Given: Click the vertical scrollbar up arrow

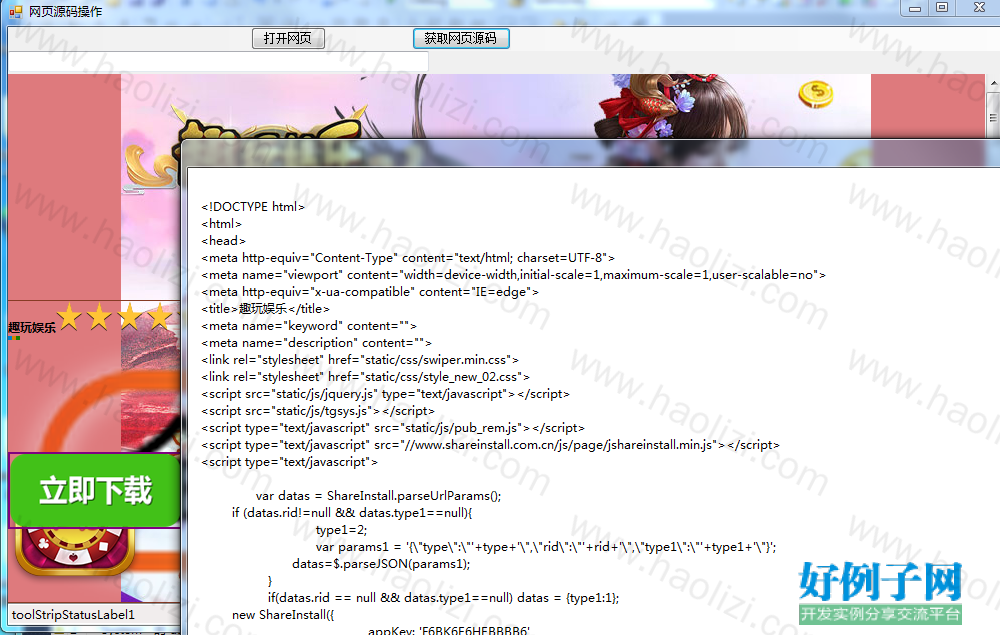Looking at the screenshot, I should tap(994, 84).
